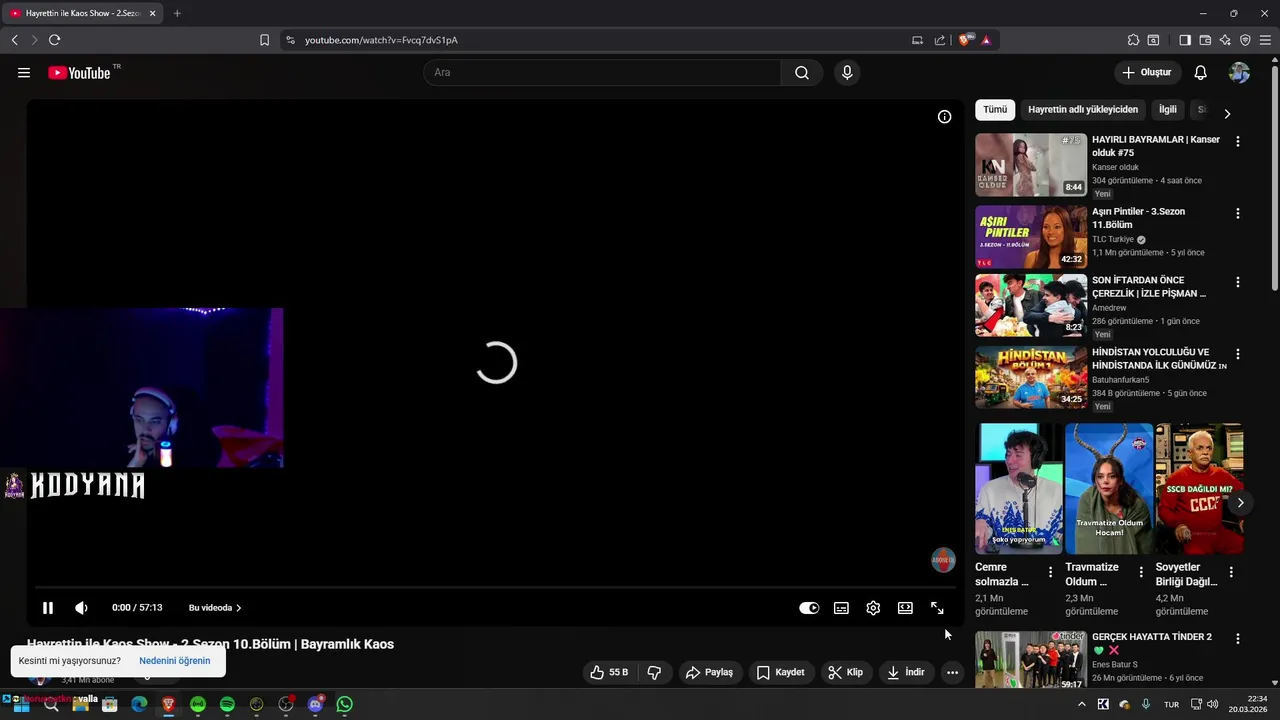The width and height of the screenshot is (1280, 720).
Task: Toggle the browser sidebar panel
Action: coord(1185,40)
